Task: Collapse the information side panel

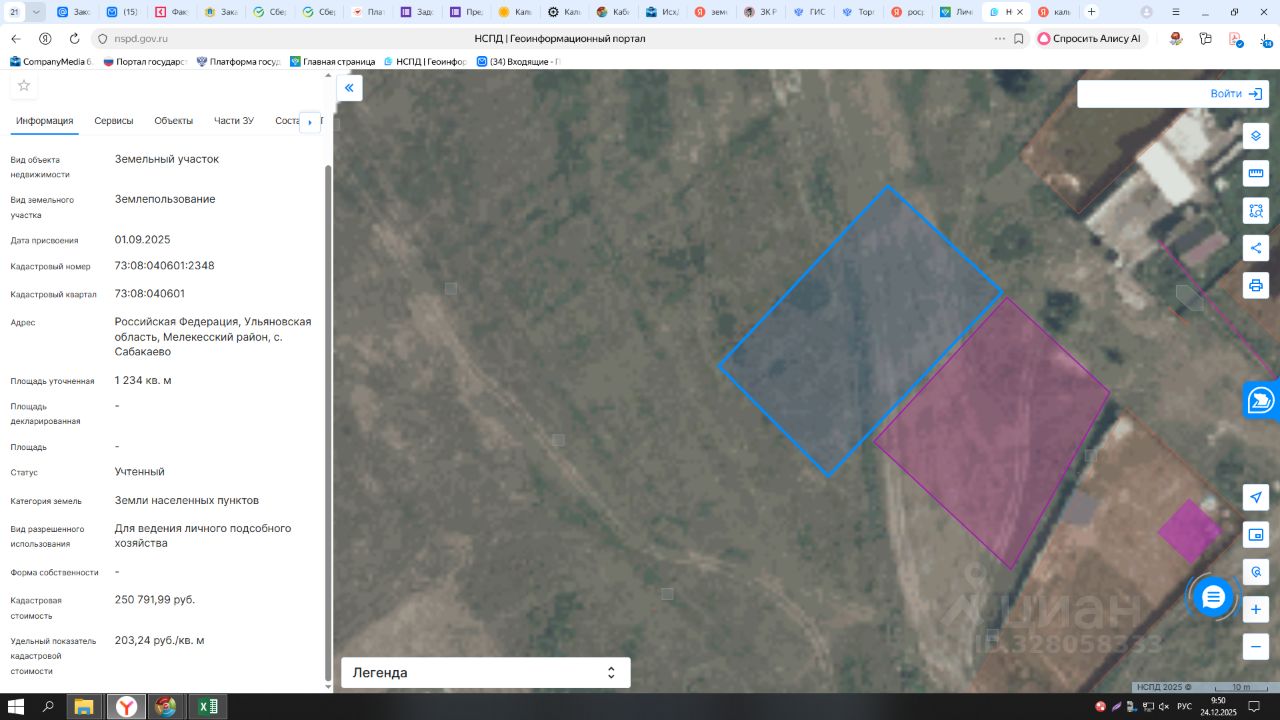Action: click(x=349, y=88)
